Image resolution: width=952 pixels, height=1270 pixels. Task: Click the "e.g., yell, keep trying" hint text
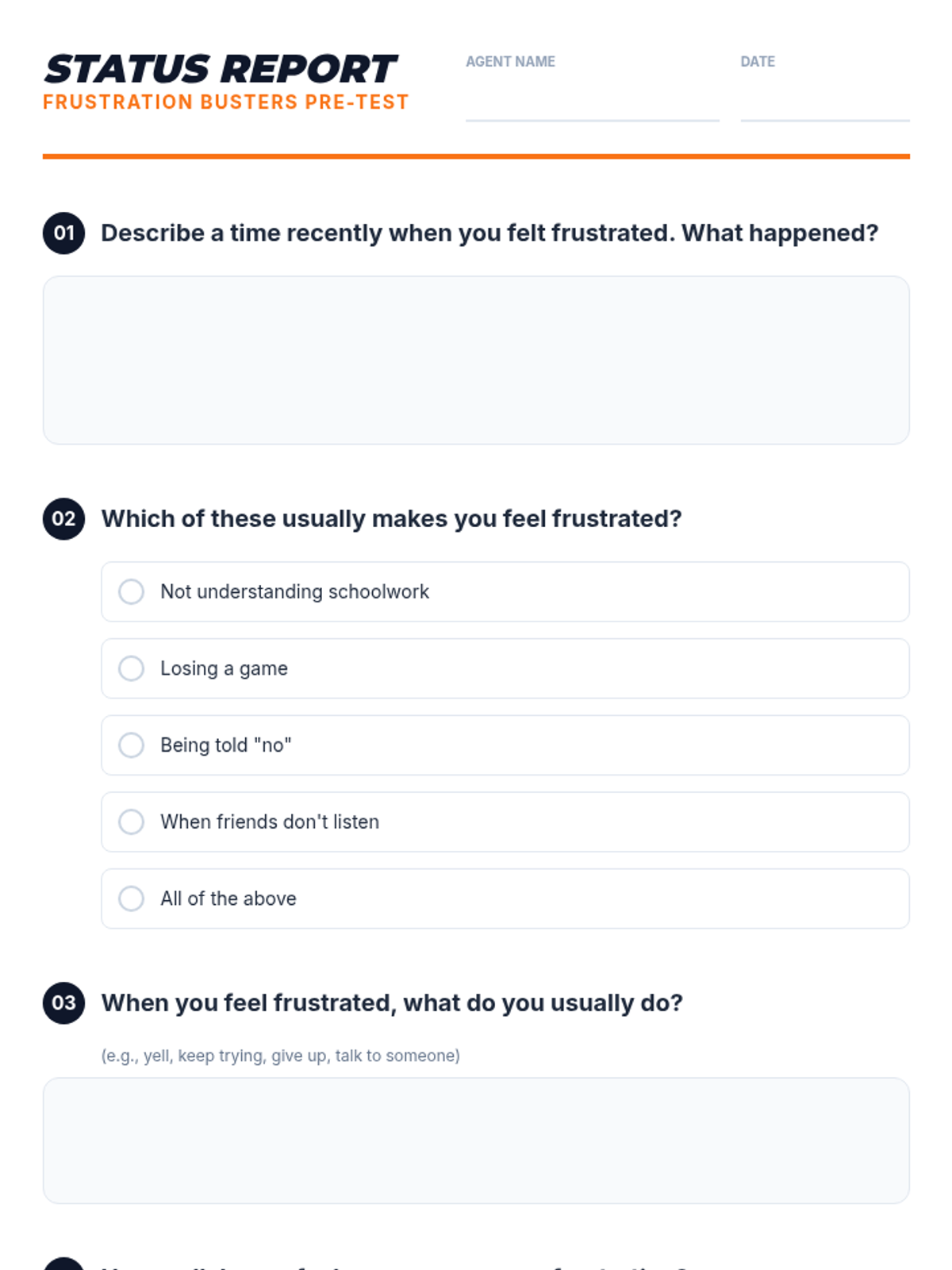pyautogui.click(x=281, y=1056)
